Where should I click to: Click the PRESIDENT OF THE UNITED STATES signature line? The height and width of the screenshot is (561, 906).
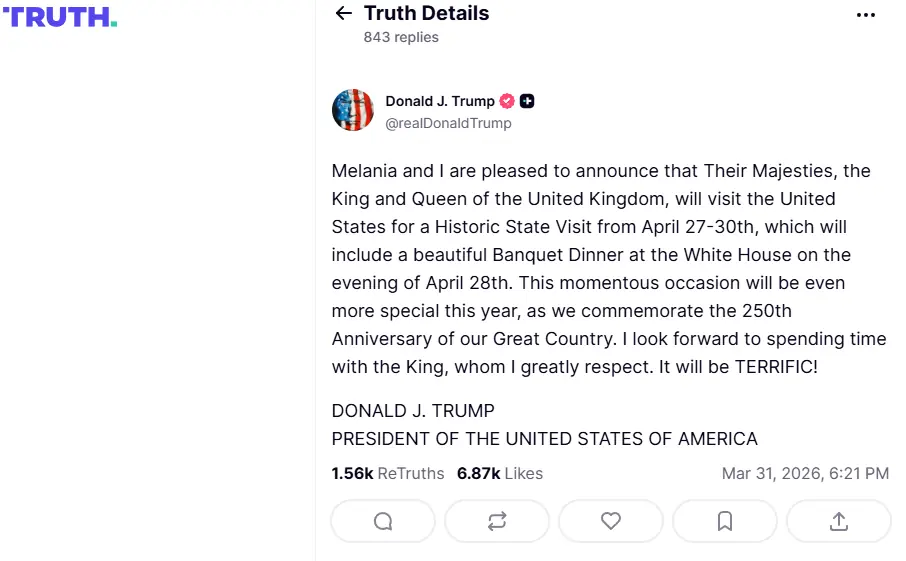544,439
